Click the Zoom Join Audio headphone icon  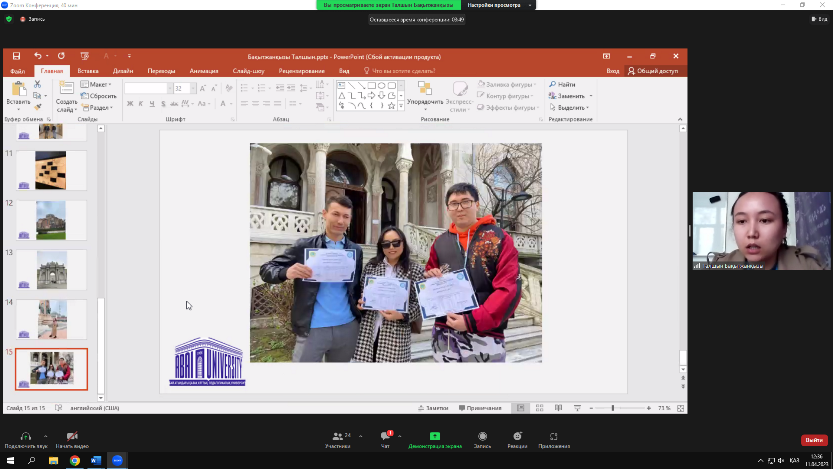(24, 436)
